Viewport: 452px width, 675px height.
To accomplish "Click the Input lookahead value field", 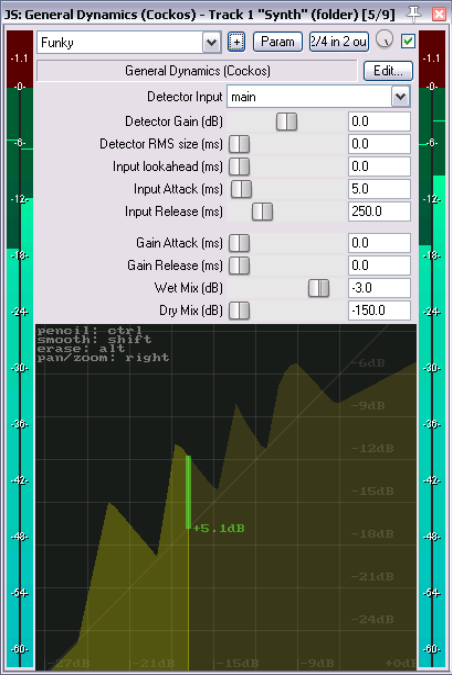I will [379, 167].
